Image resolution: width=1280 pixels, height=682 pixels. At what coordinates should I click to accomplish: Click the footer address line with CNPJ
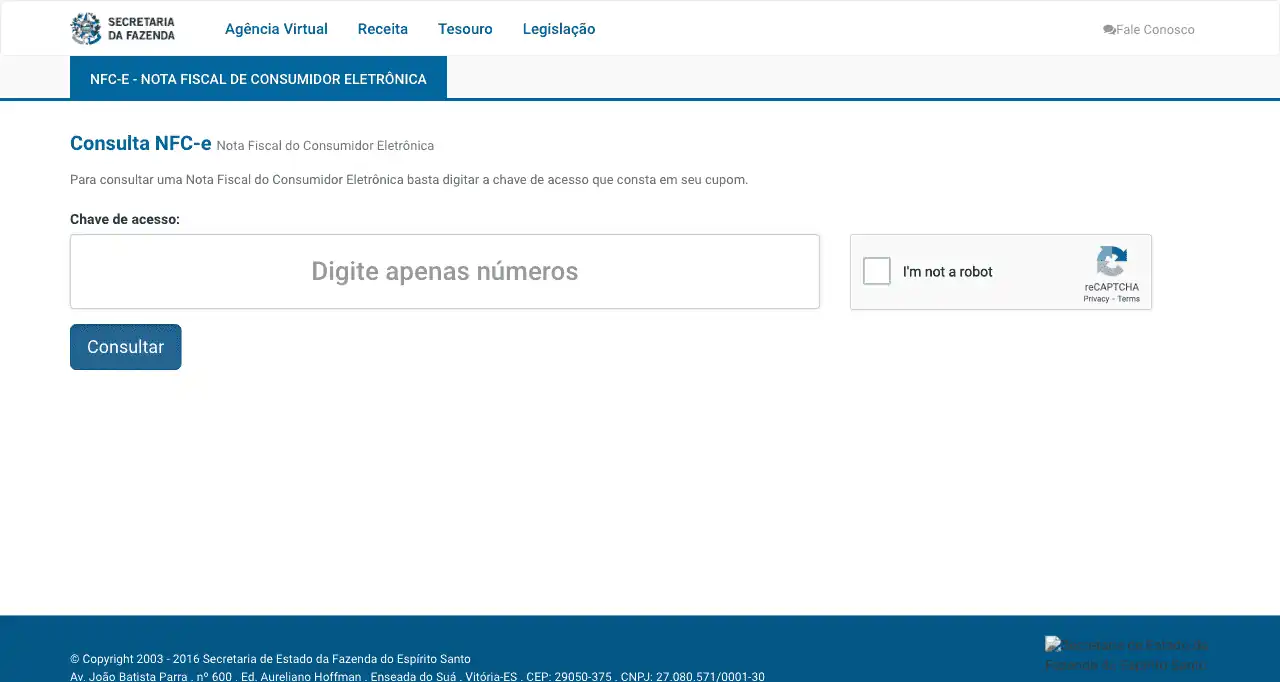point(417,676)
